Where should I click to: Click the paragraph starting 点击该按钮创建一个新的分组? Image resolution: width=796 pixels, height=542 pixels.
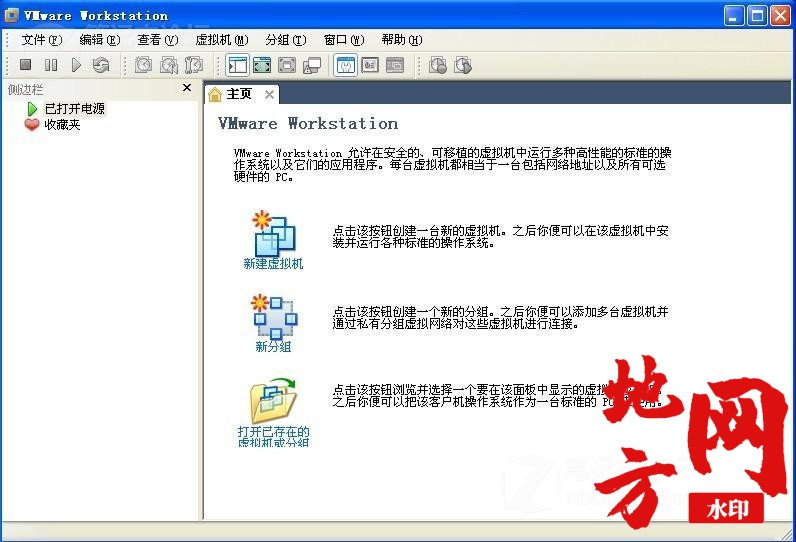coord(501,318)
